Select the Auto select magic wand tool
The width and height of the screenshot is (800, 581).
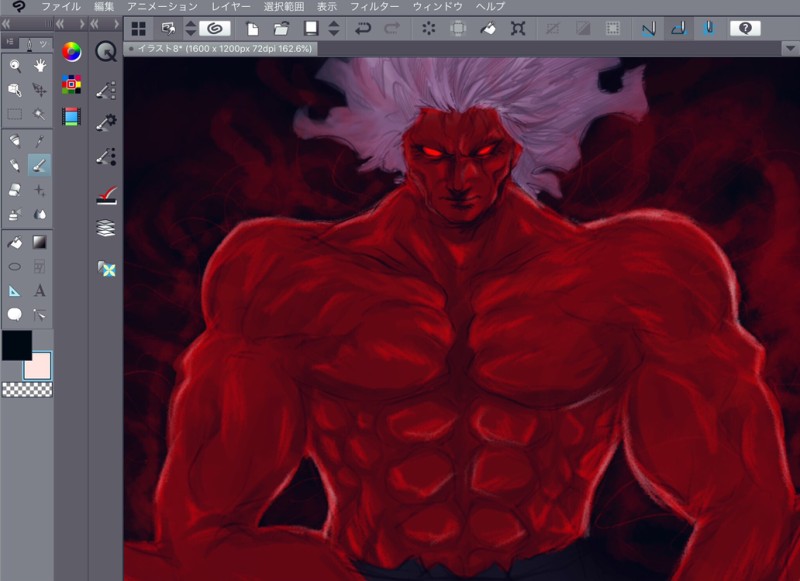click(39, 114)
